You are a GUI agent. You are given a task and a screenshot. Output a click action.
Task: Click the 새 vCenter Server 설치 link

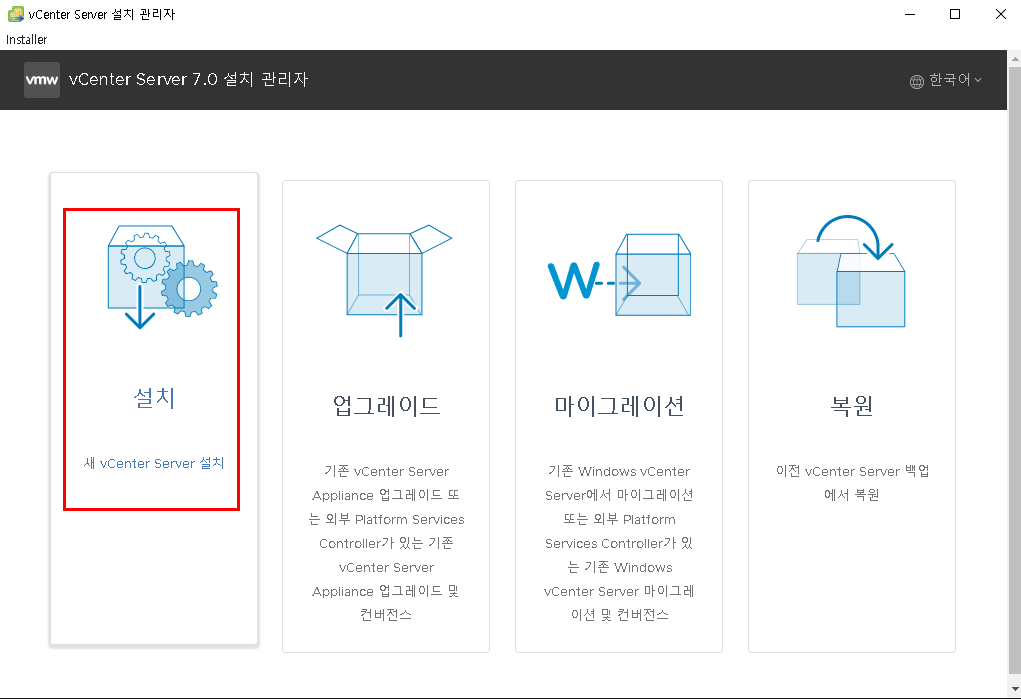[x=154, y=463]
